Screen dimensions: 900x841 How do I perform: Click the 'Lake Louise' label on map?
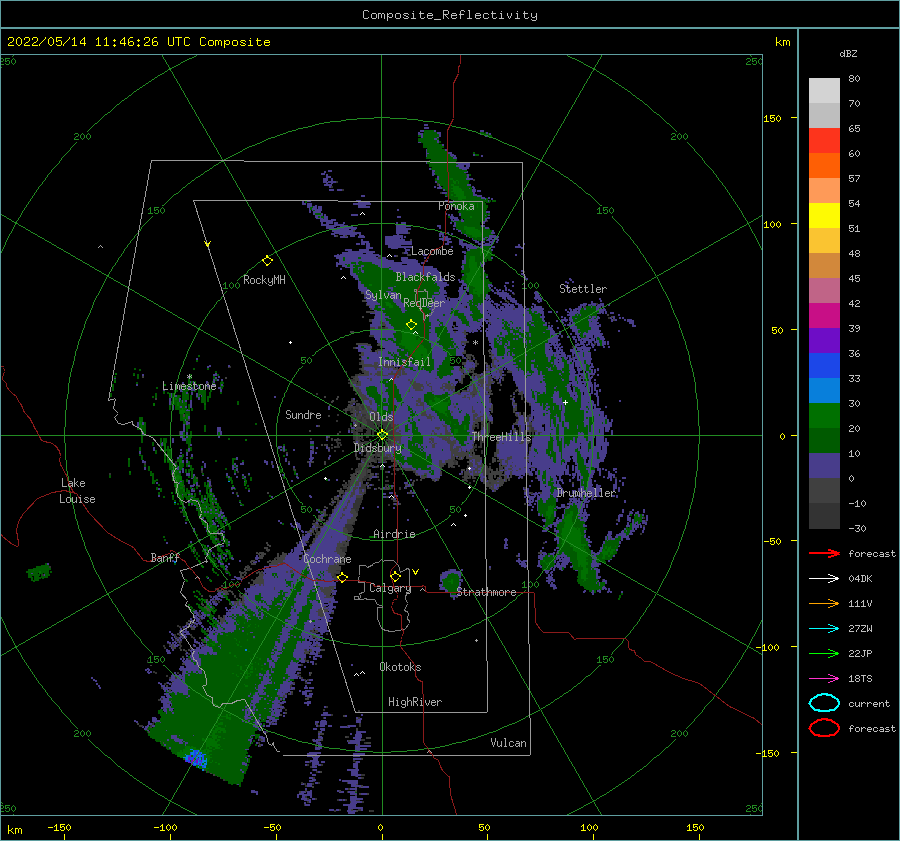[x=77, y=491]
